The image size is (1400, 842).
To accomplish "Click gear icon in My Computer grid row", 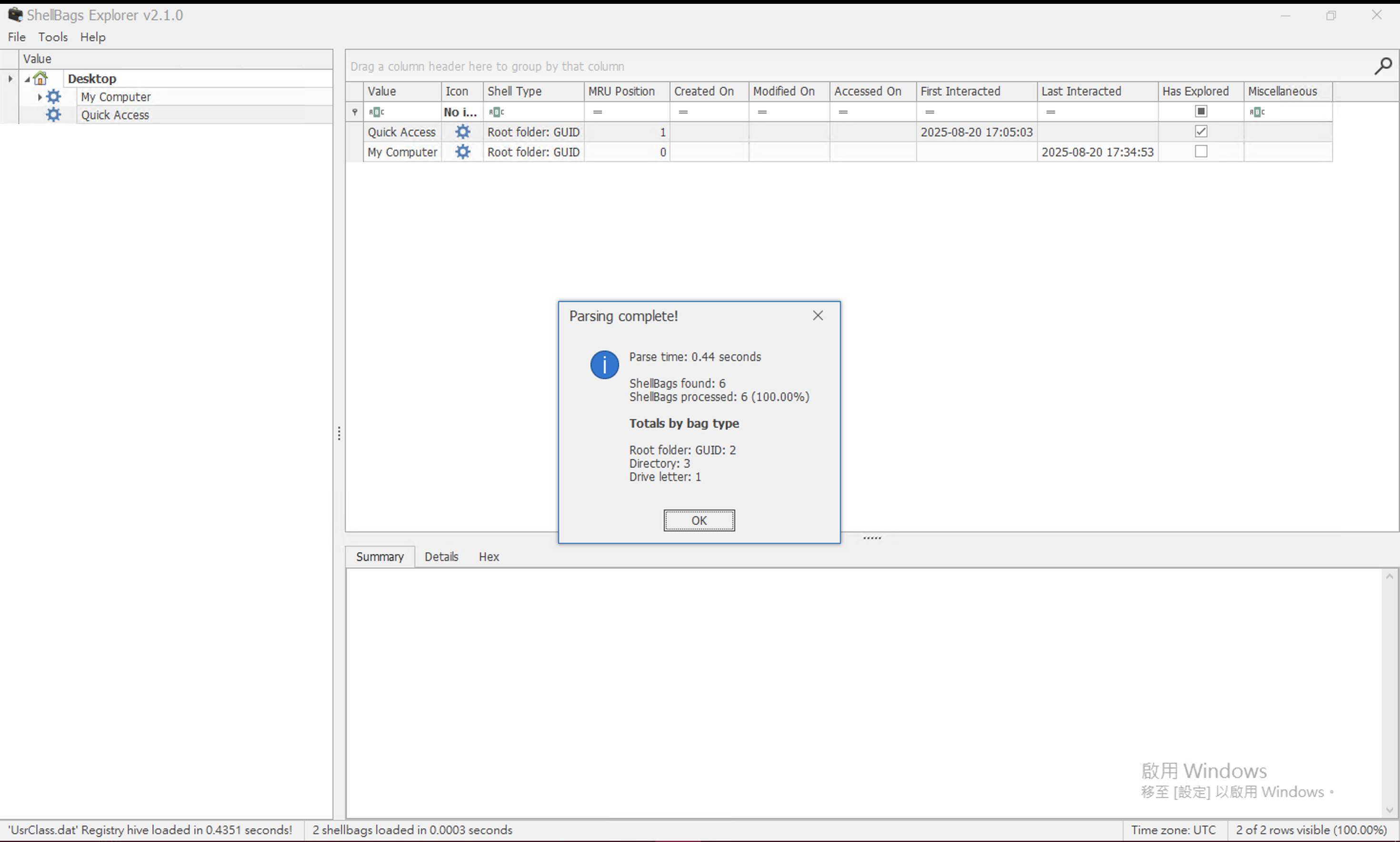I will tap(462, 151).
